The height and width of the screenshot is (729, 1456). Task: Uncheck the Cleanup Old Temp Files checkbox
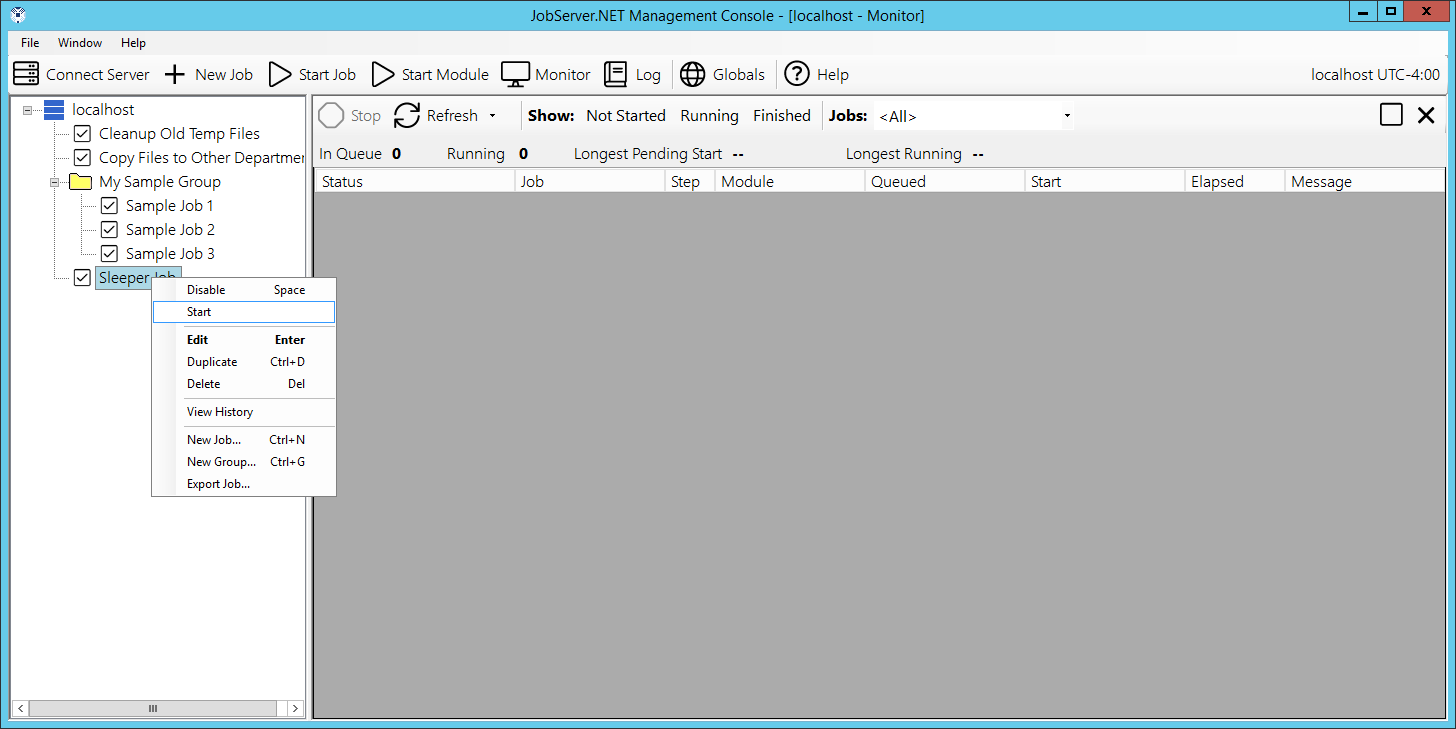pyautogui.click(x=83, y=134)
